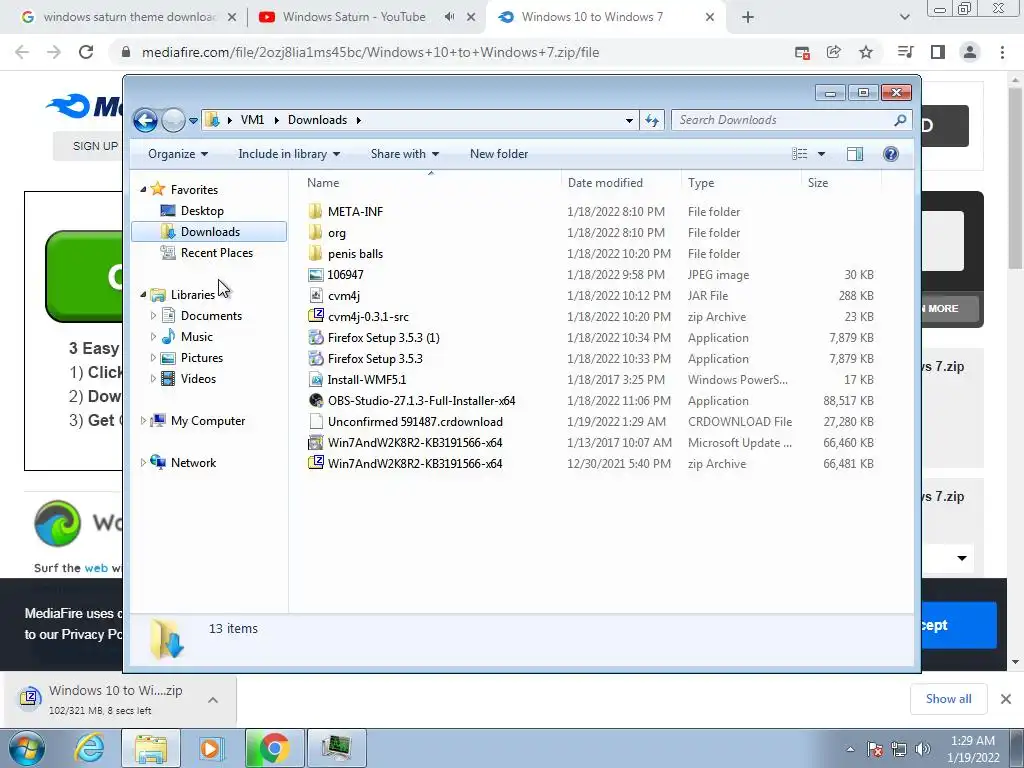1024x768 pixels.
Task: Switch to windows saturn theme download tab
Action: coord(129,17)
